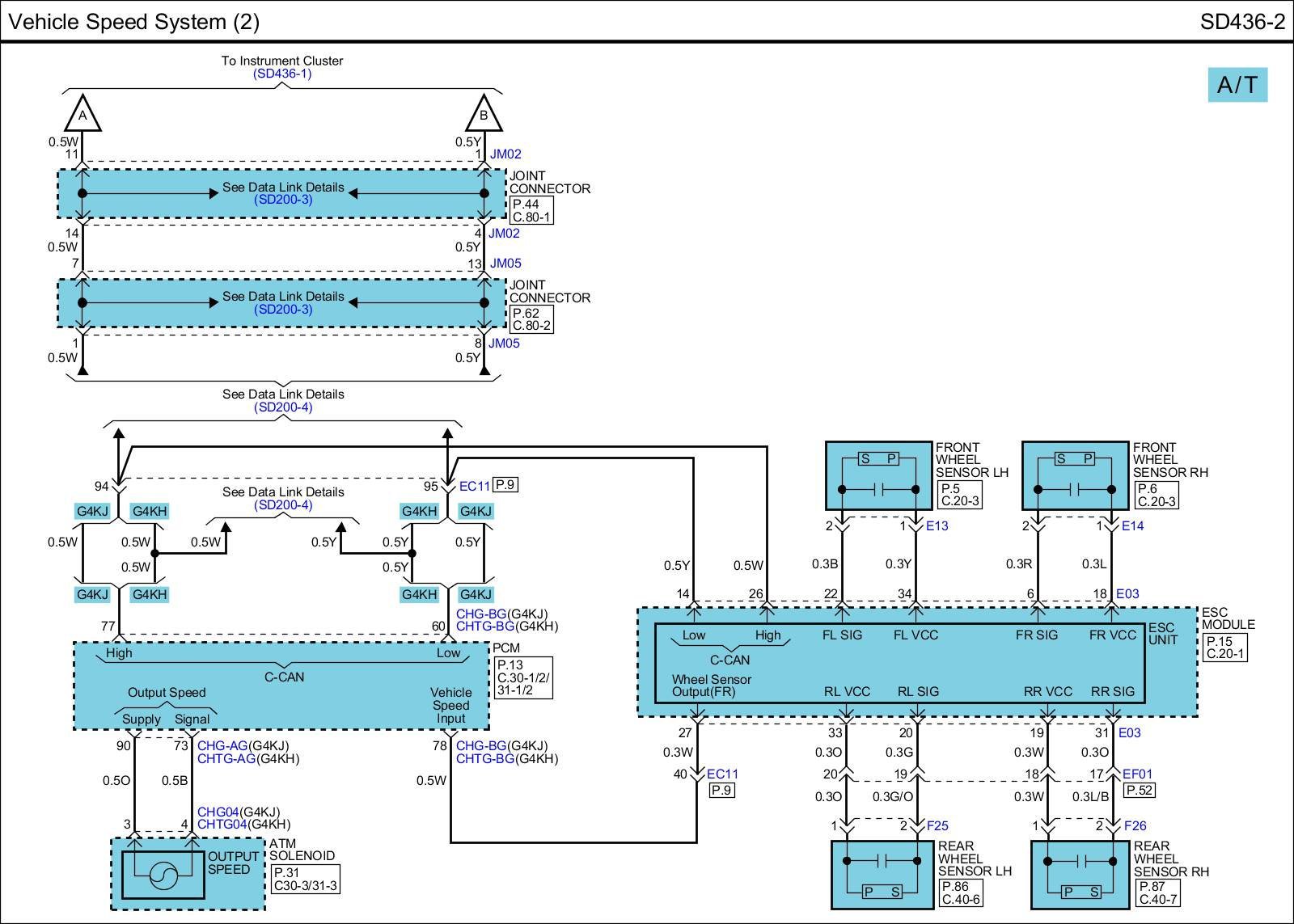Viewport: 1294px width, 924px height.
Task: Click the ATM solenoid output speed symbol
Action: pyautogui.click(x=163, y=875)
